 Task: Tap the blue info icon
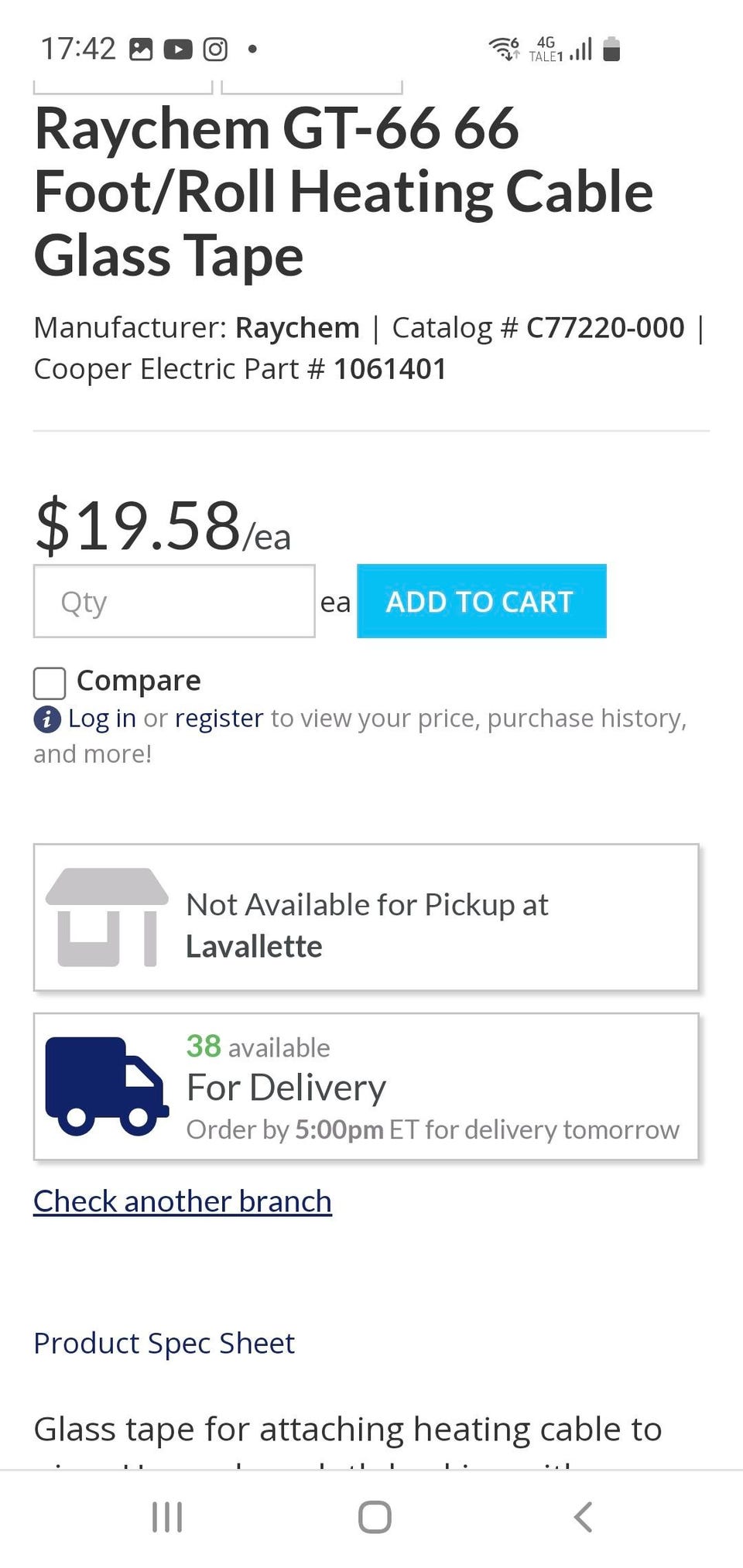[47, 719]
